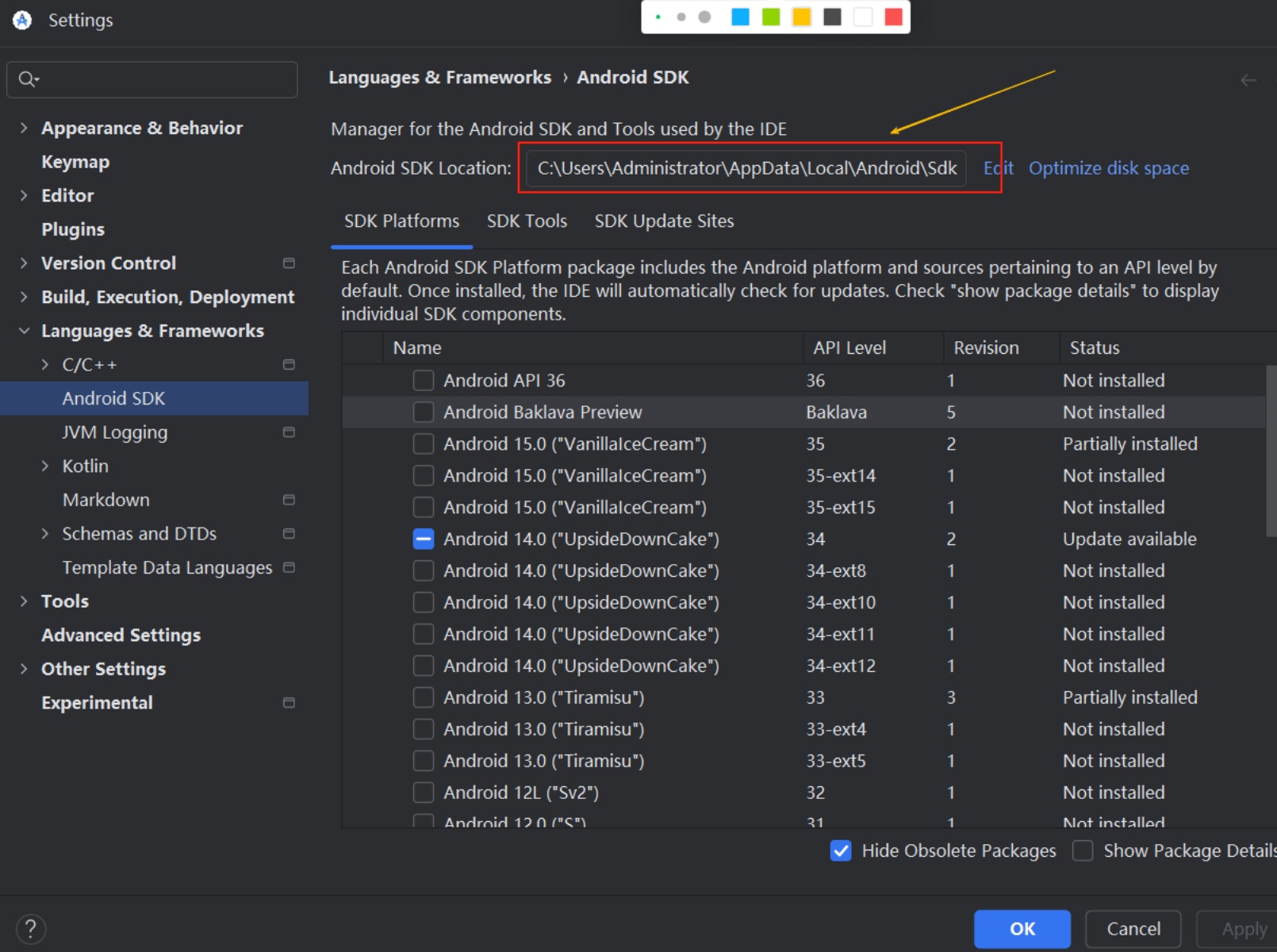Select the medium gray dot pen size
The width and height of the screenshot is (1277, 952).
(x=681, y=17)
